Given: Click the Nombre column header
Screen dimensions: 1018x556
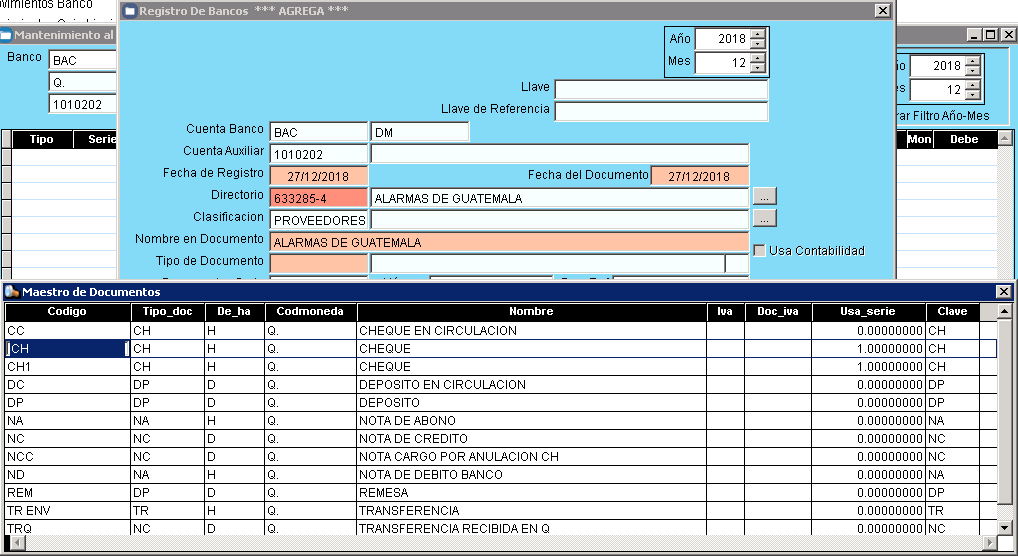Looking at the screenshot, I should click(x=531, y=312).
